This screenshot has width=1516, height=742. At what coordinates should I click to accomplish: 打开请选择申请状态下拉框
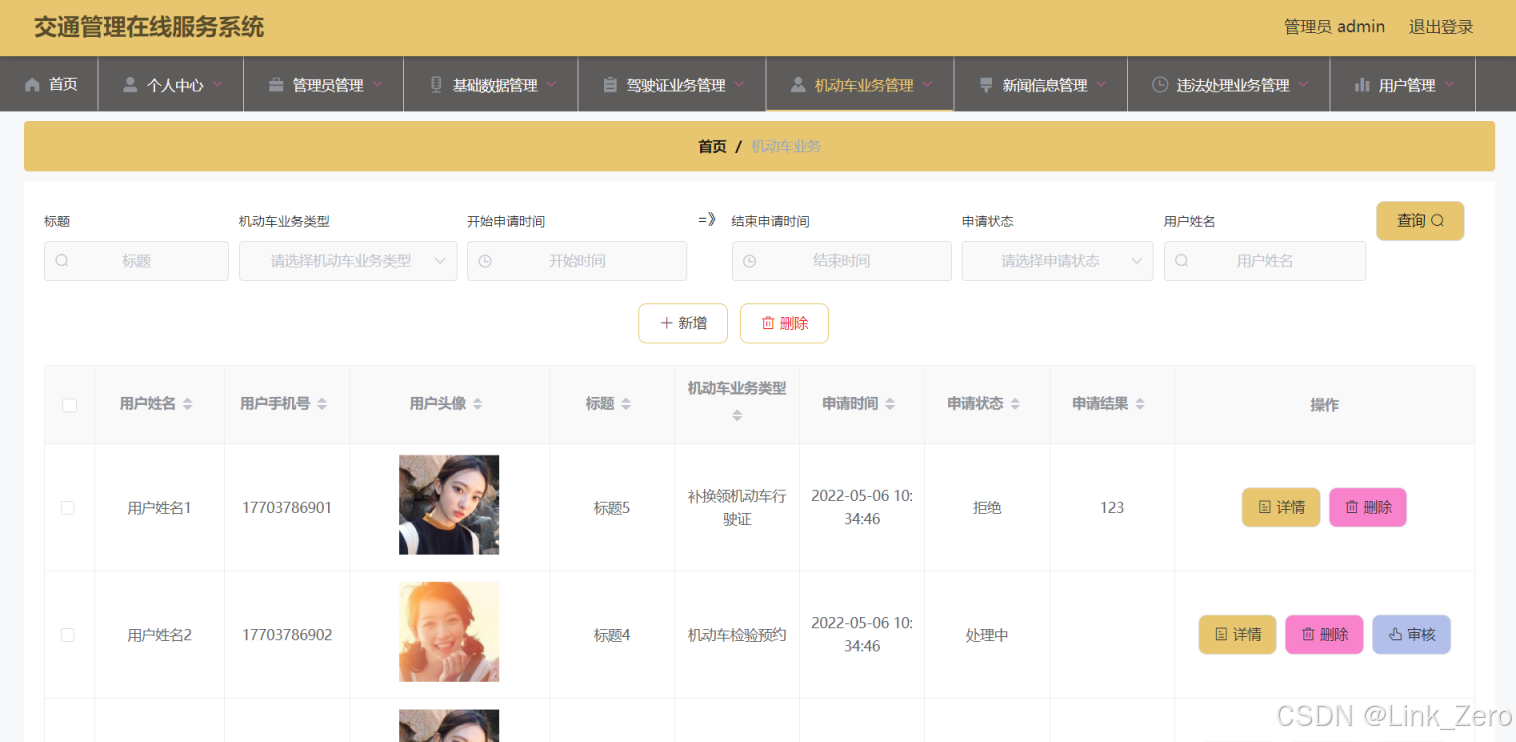[x=1057, y=261]
